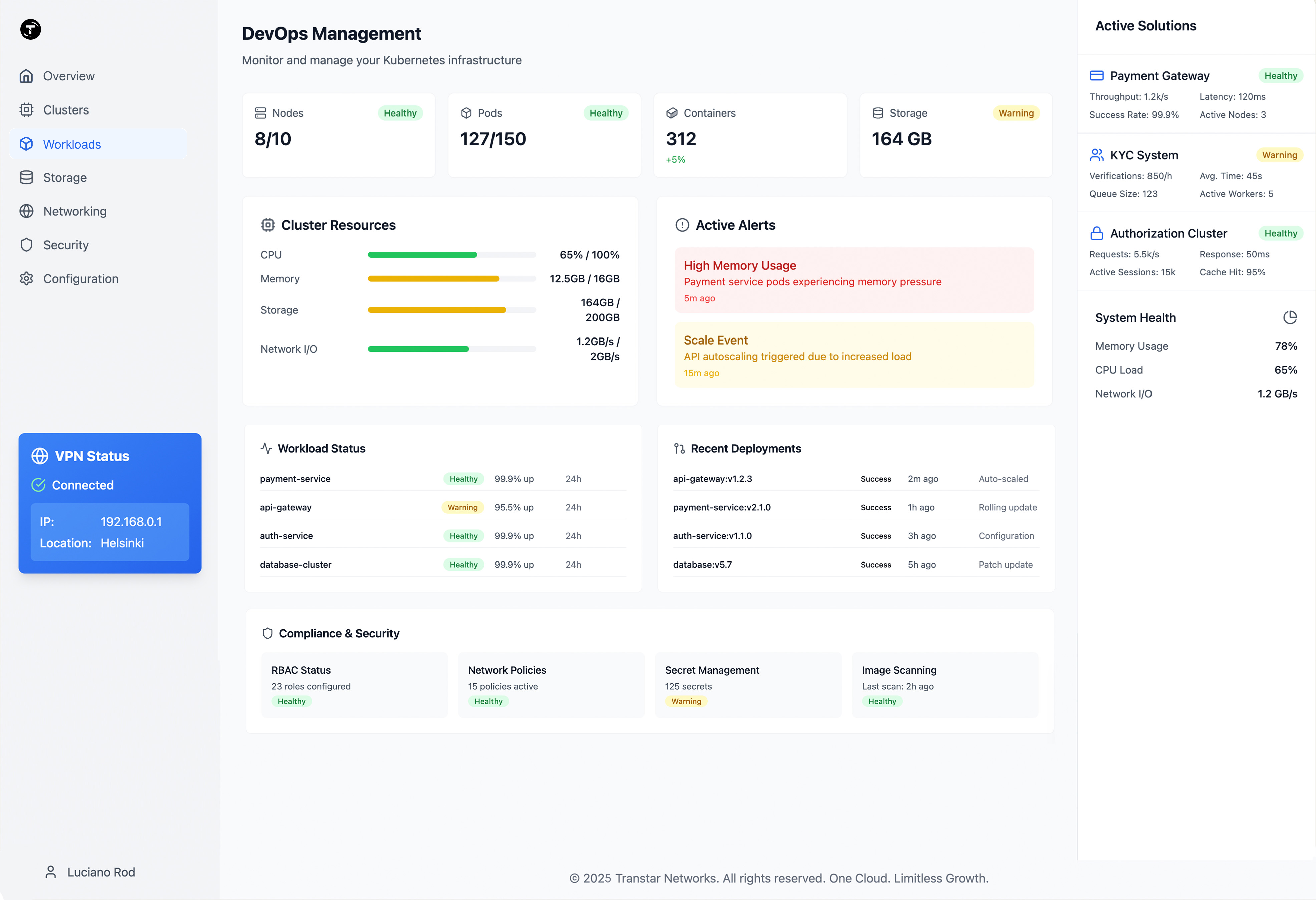The image size is (1316, 900).
Task: Select the Nodes 8/10 stat card
Action: point(338,135)
